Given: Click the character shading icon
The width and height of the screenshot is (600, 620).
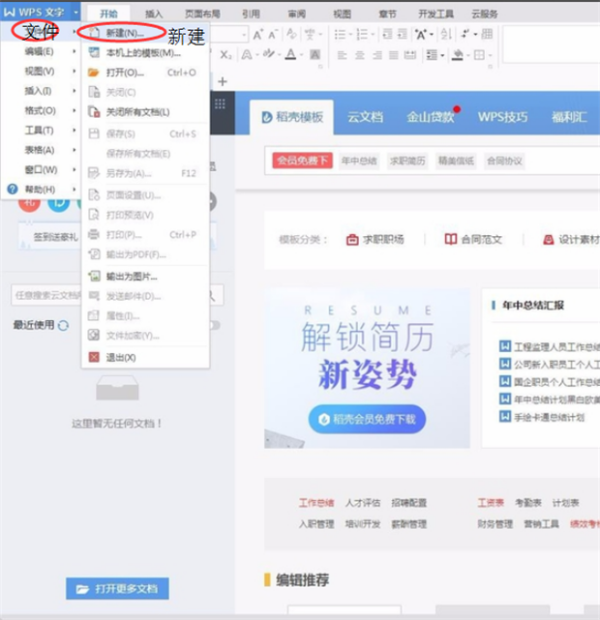Looking at the screenshot, I should tap(315, 55).
